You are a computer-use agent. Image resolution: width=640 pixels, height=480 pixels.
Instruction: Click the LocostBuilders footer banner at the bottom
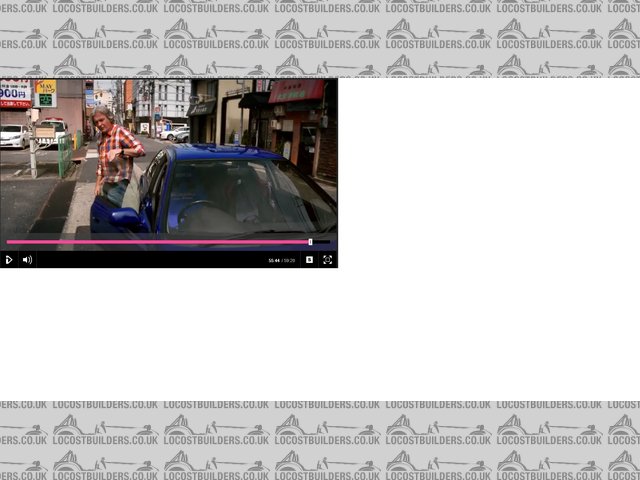coord(320,440)
